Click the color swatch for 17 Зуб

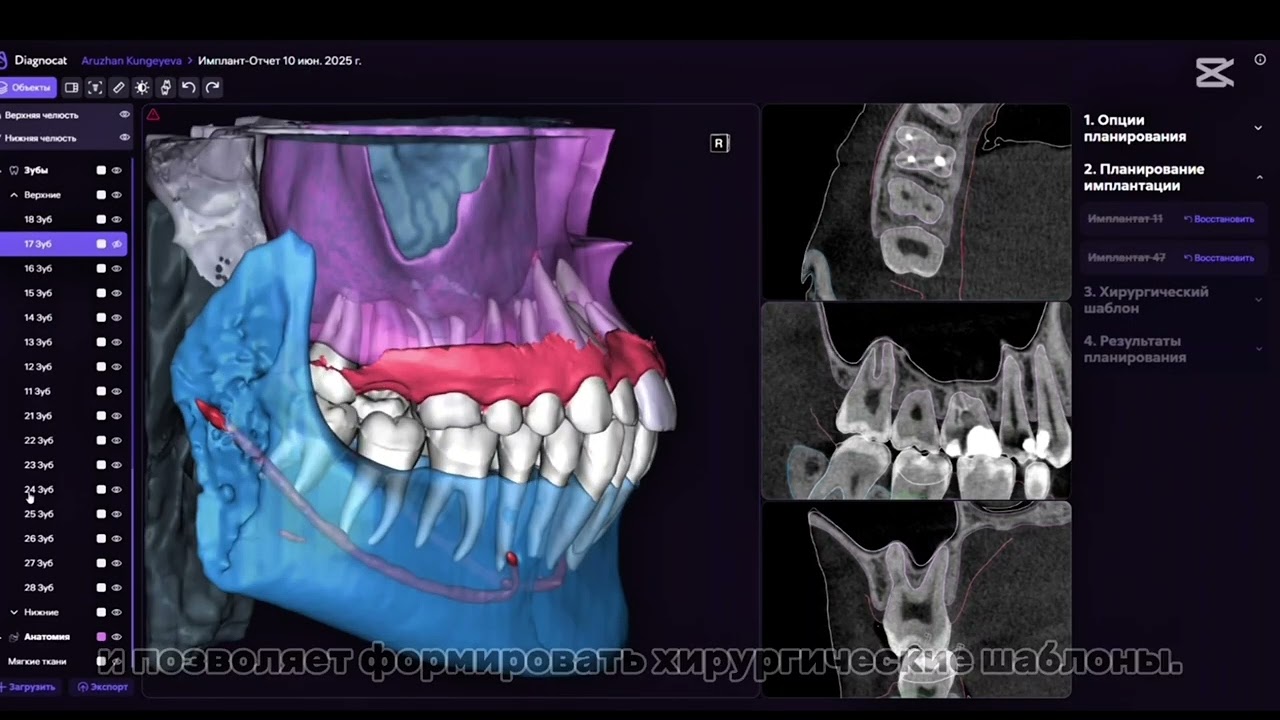tap(101, 244)
